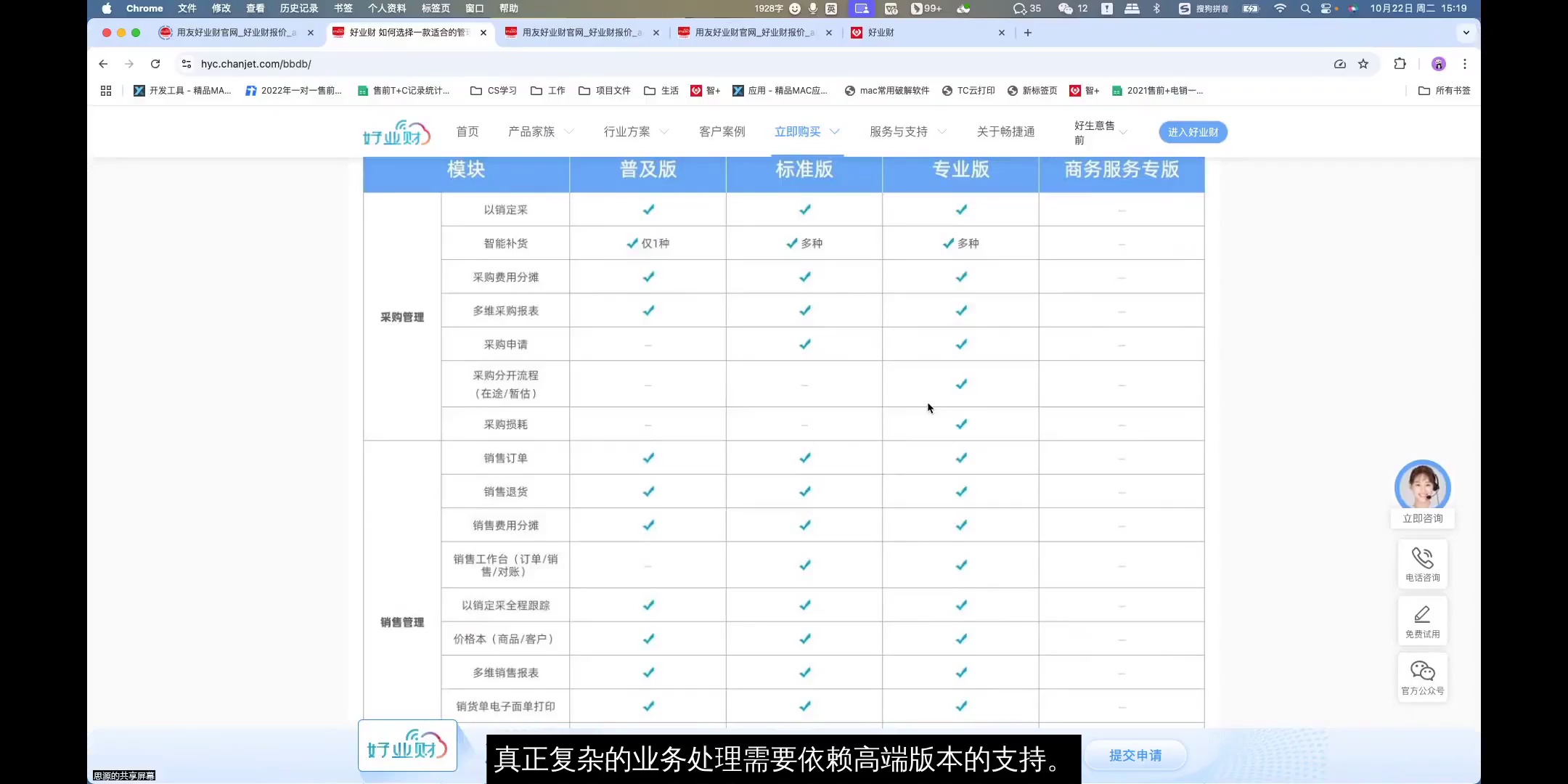Screen dimensions: 1568x784
Task: Click the 提交申请 submit button
Action: pyautogui.click(x=1135, y=756)
